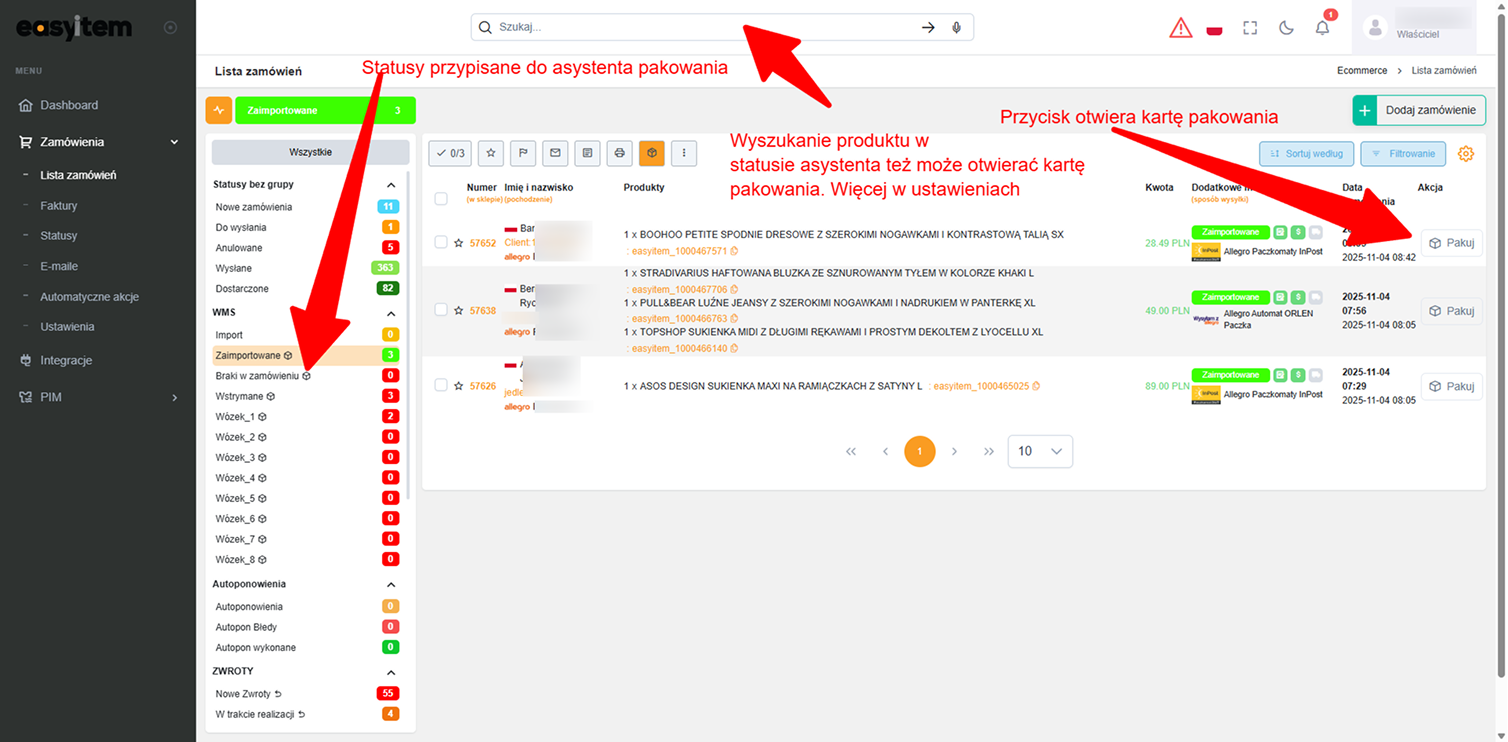
Task: Tick checkbox for order 57626
Action: pyautogui.click(x=441, y=385)
